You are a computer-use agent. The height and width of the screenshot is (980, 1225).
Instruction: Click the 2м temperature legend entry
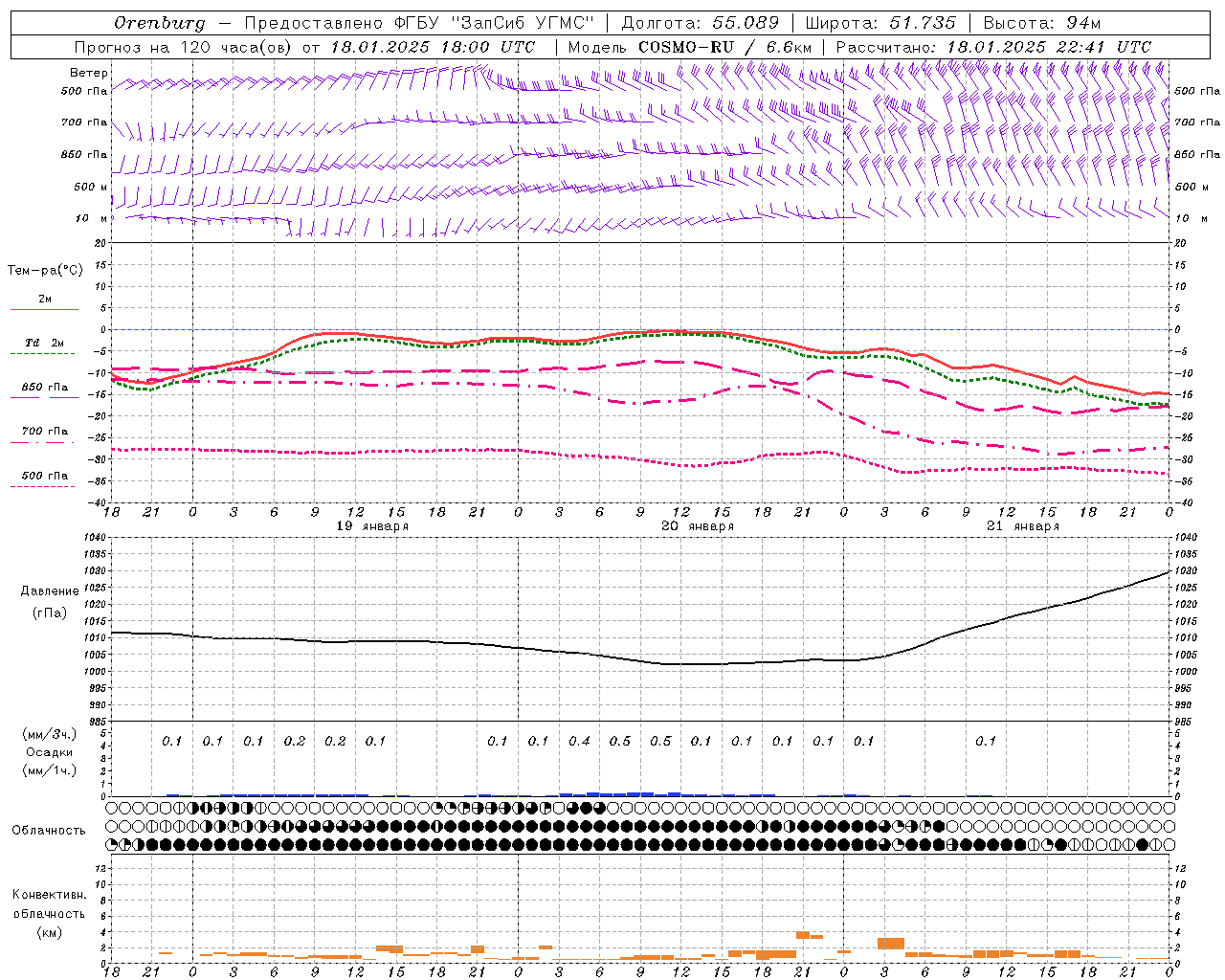[45, 300]
